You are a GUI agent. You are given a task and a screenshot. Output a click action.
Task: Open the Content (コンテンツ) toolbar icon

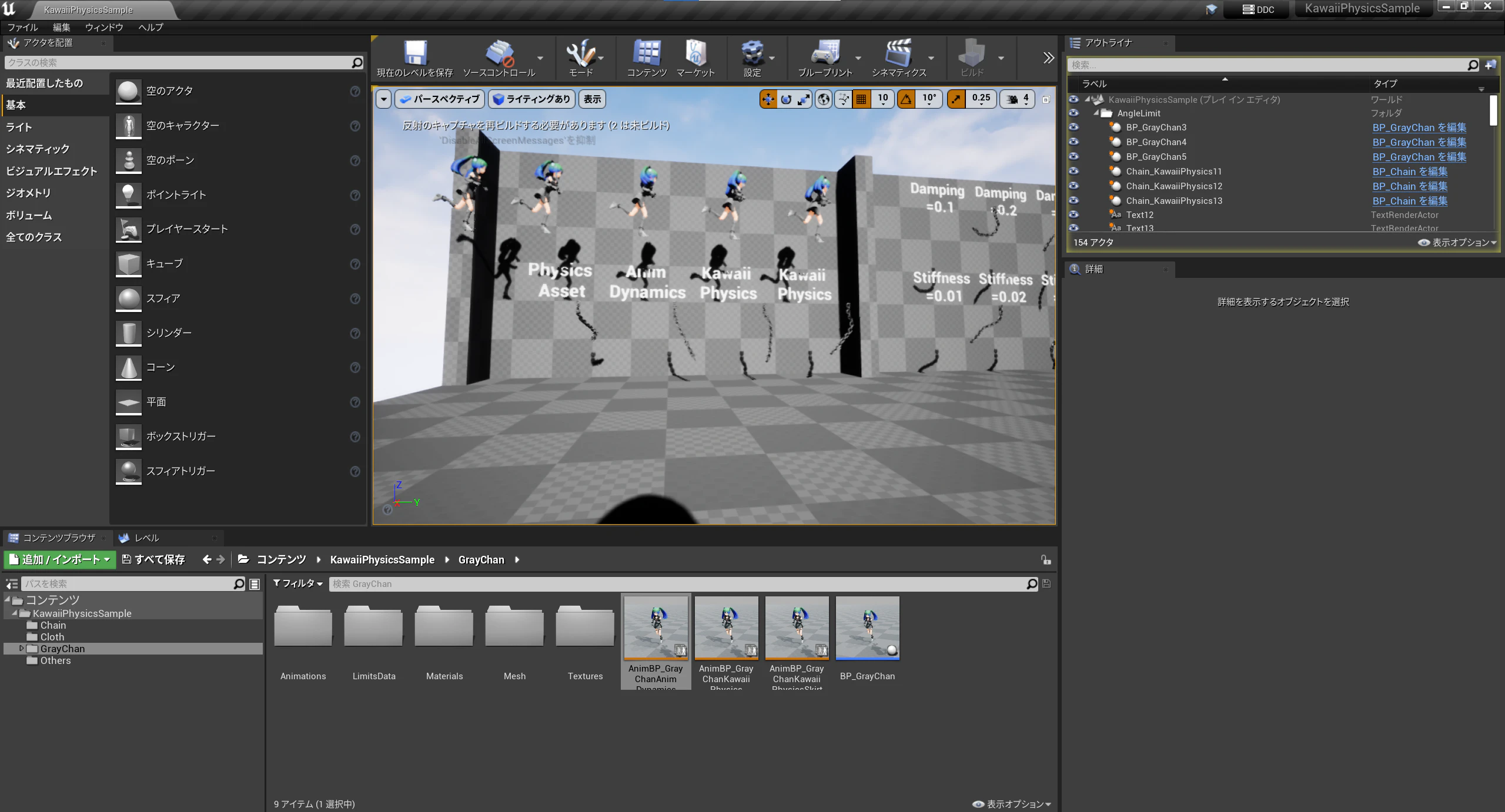pyautogui.click(x=647, y=58)
